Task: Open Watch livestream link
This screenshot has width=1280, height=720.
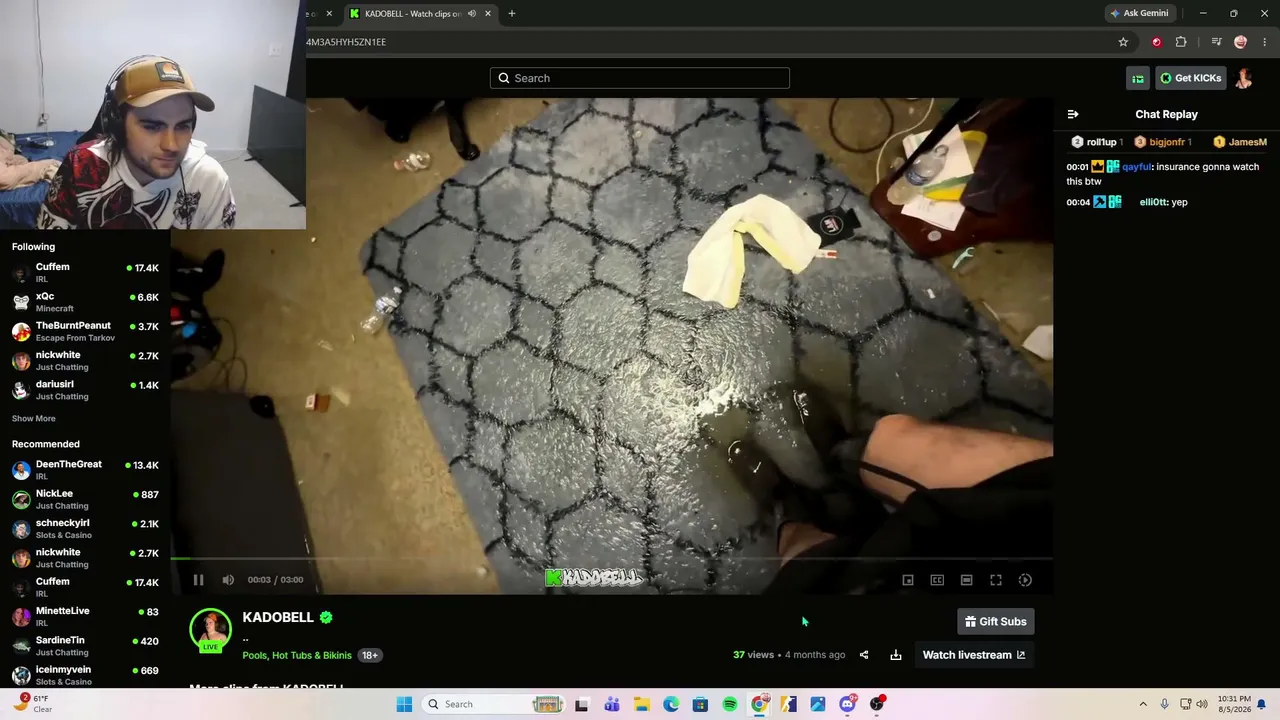Action: click(x=973, y=655)
